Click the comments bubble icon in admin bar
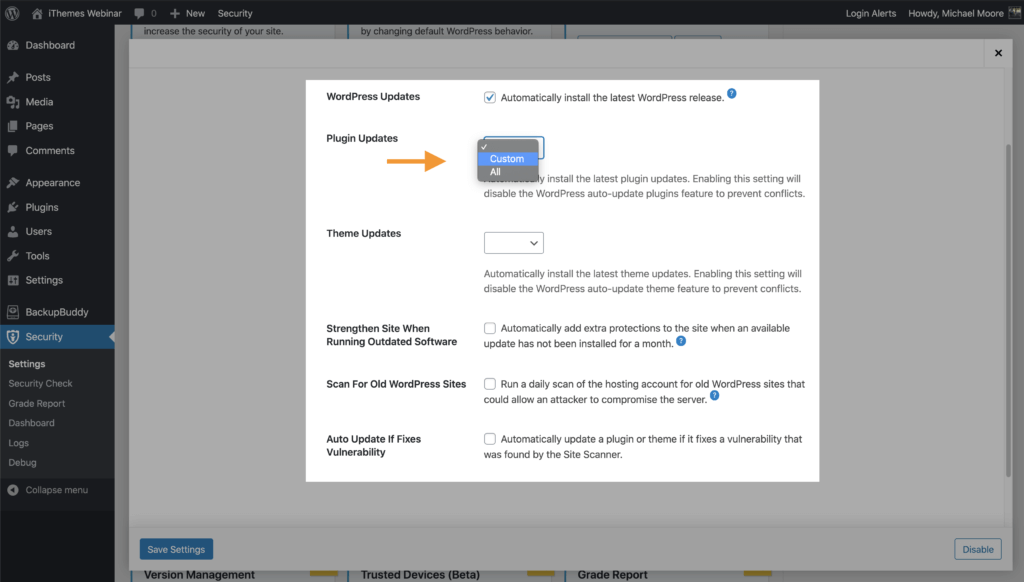This screenshot has height=582, width=1024. (139, 13)
